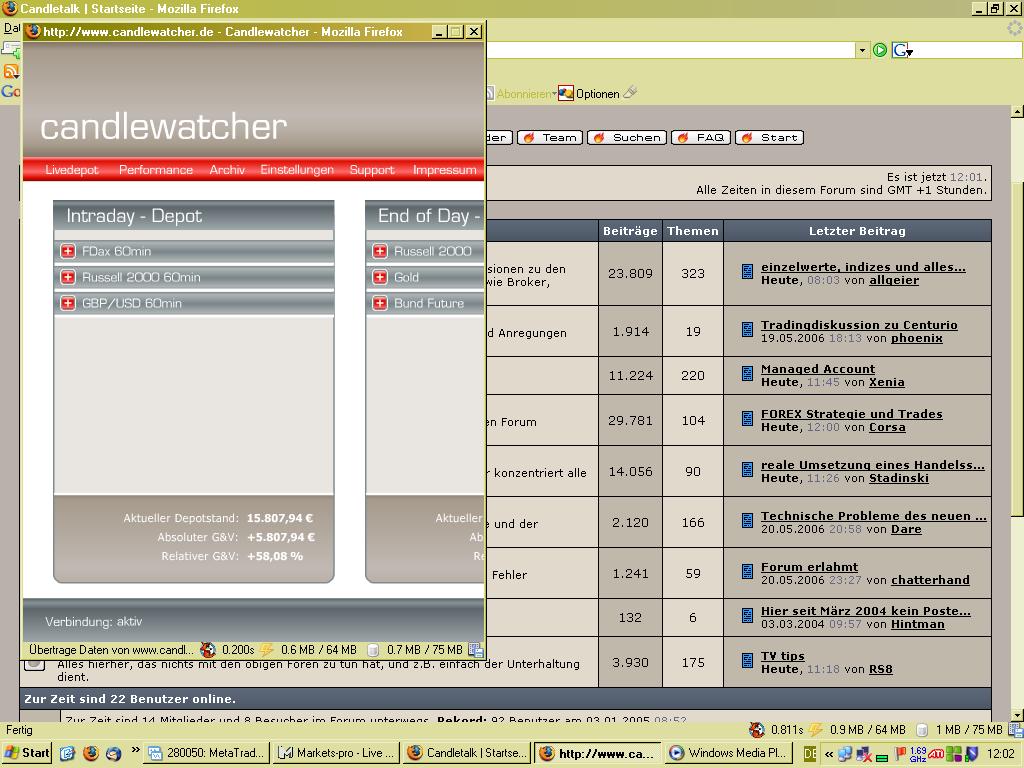Click post icon next to 'Forum erlahmt'

coord(747,572)
